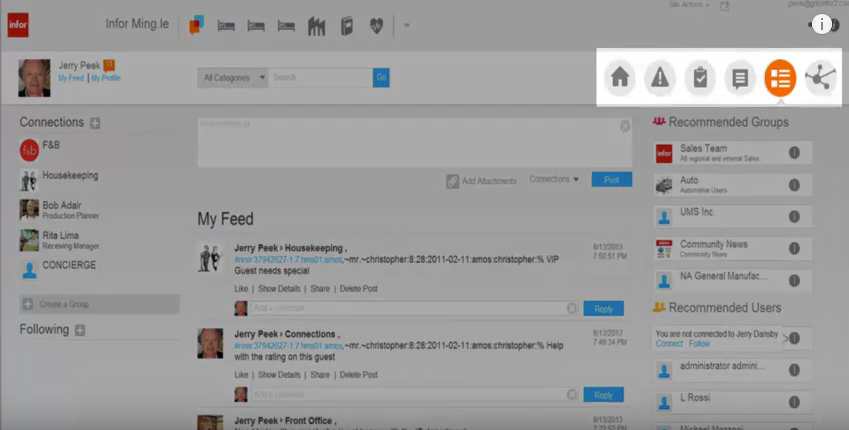
Task: Click Create a Group button
Action: (99, 304)
